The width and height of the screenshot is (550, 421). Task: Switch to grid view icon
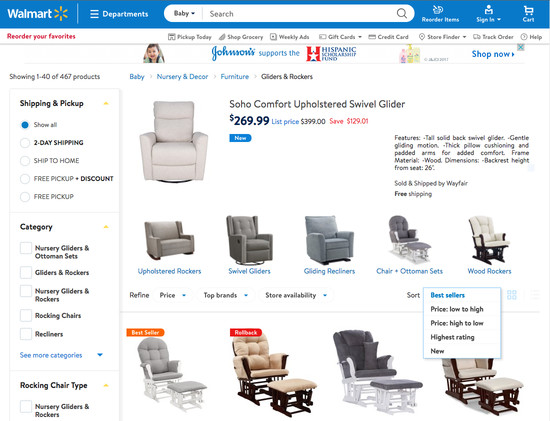pyautogui.click(x=512, y=295)
